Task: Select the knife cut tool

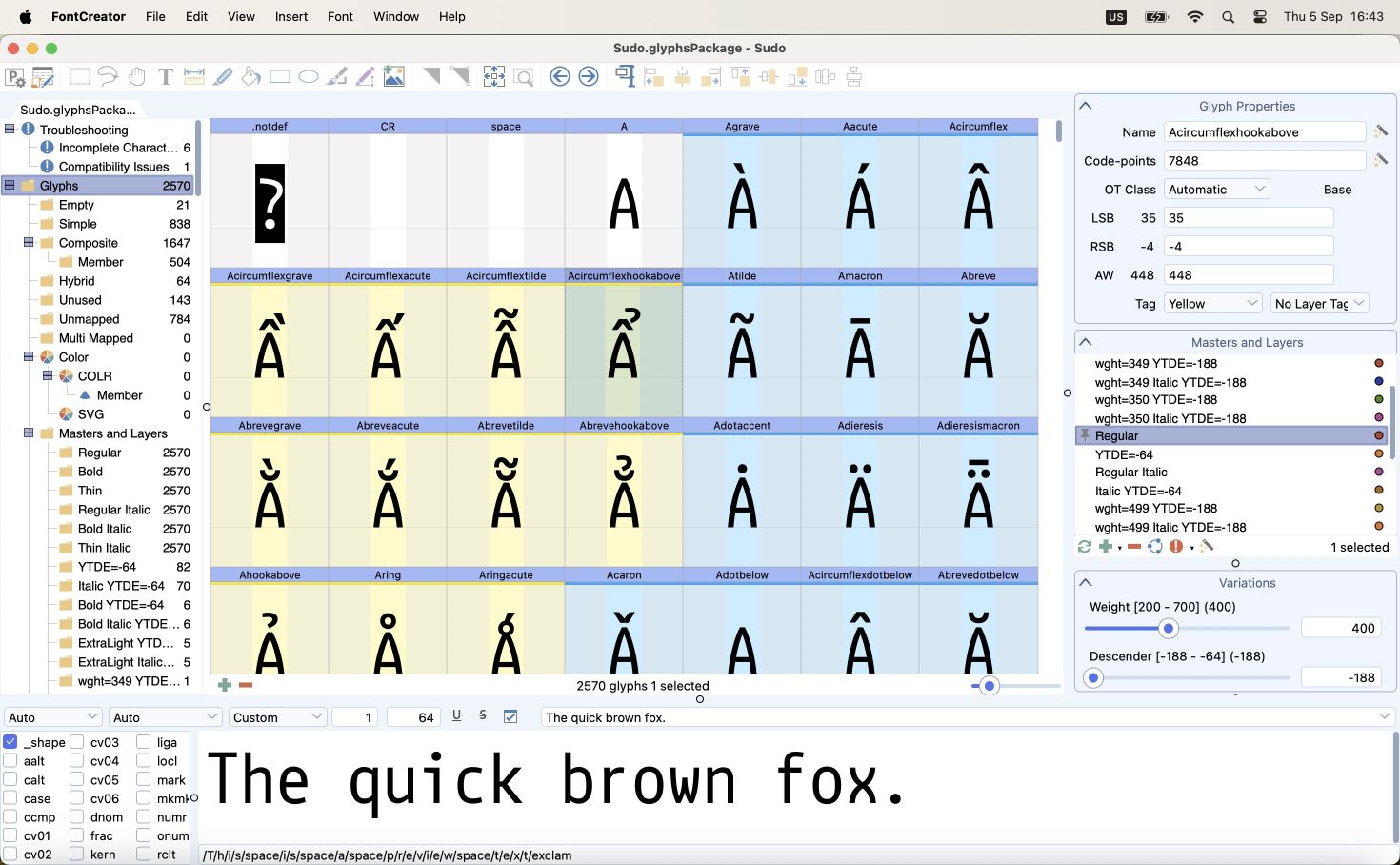Action: point(223,77)
